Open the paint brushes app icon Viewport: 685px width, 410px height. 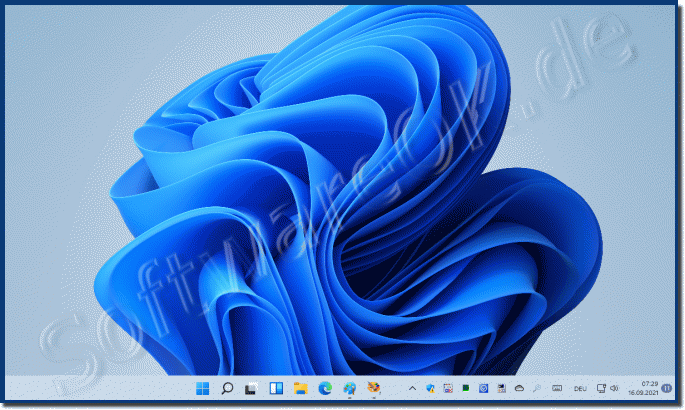click(374, 387)
